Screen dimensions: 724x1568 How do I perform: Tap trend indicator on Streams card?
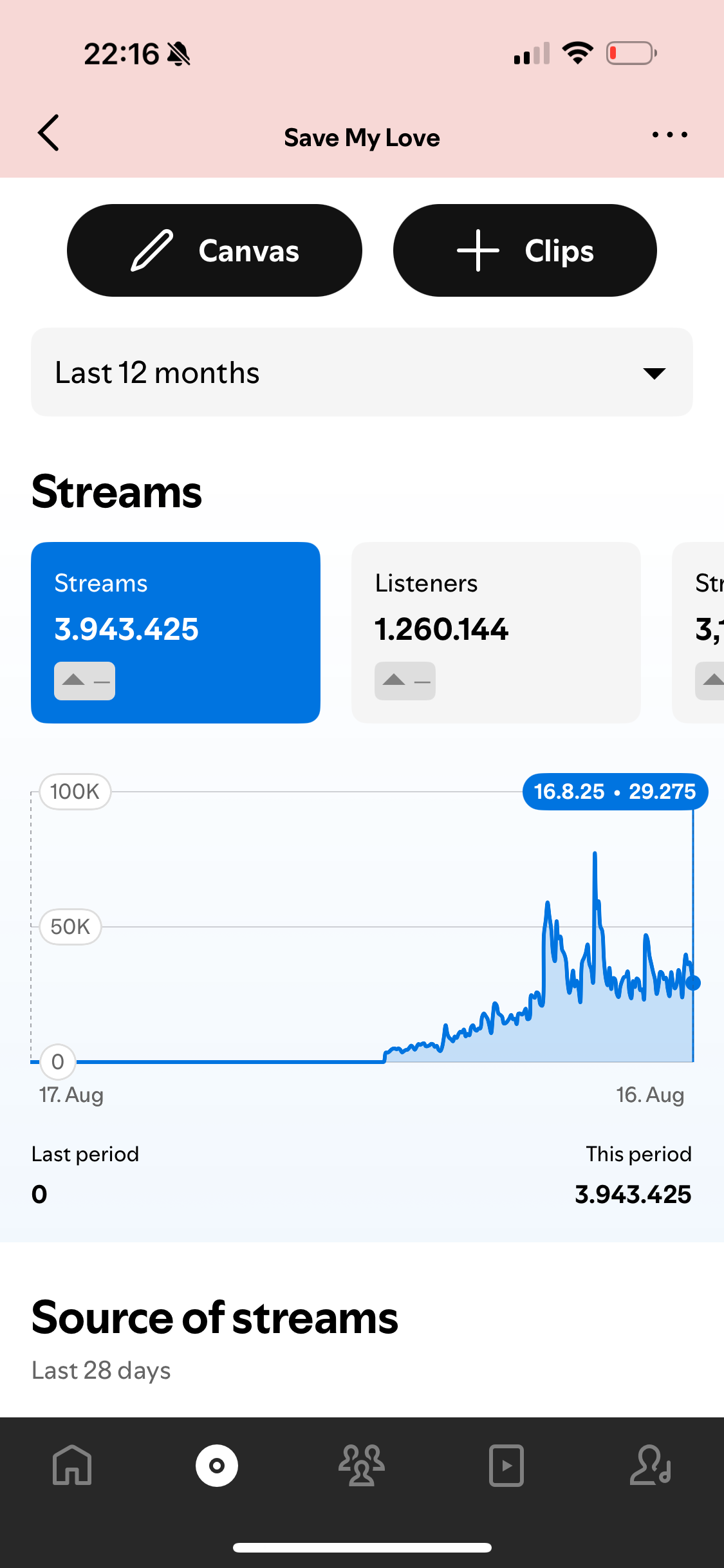point(84,681)
